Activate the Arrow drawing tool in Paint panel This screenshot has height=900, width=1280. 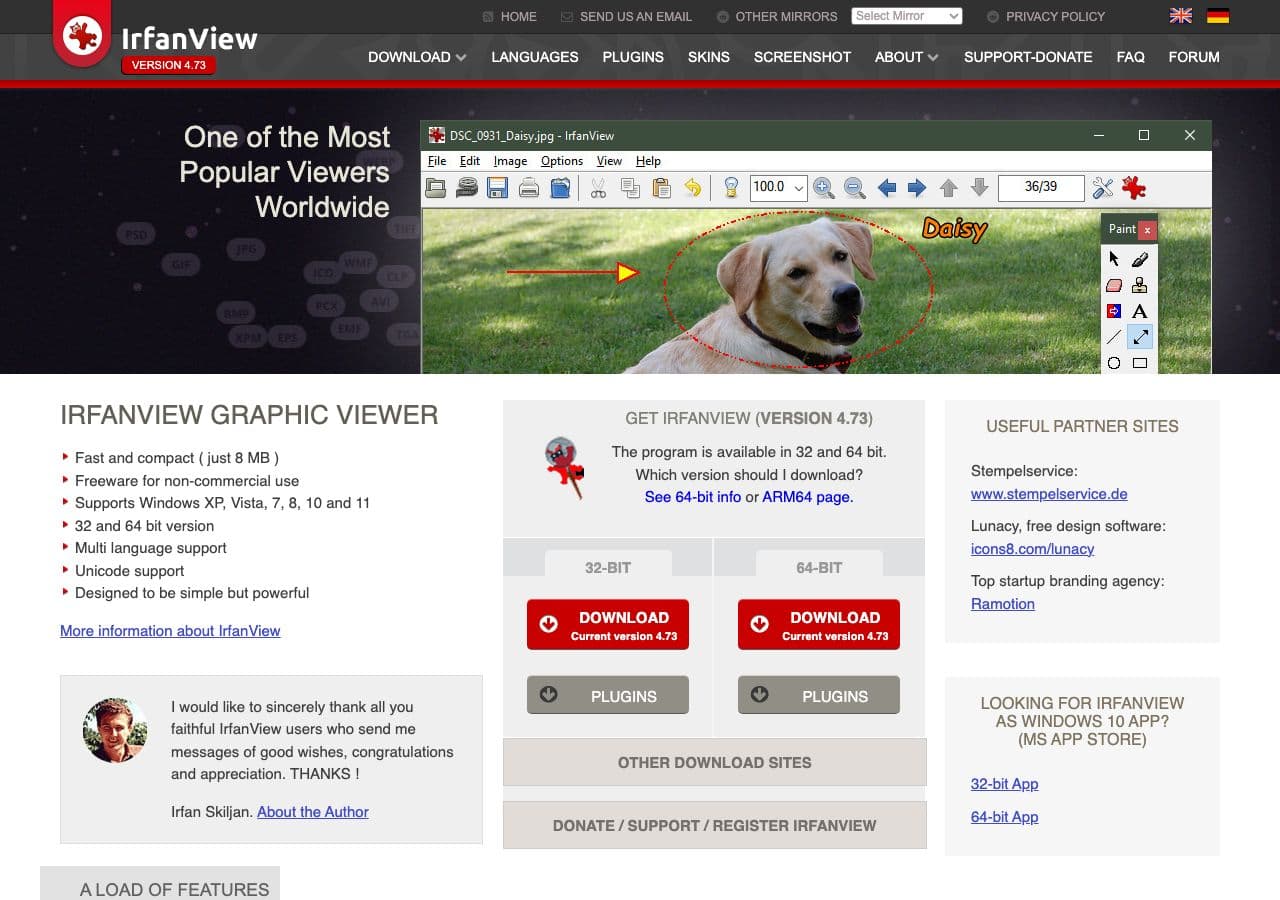(x=1140, y=337)
